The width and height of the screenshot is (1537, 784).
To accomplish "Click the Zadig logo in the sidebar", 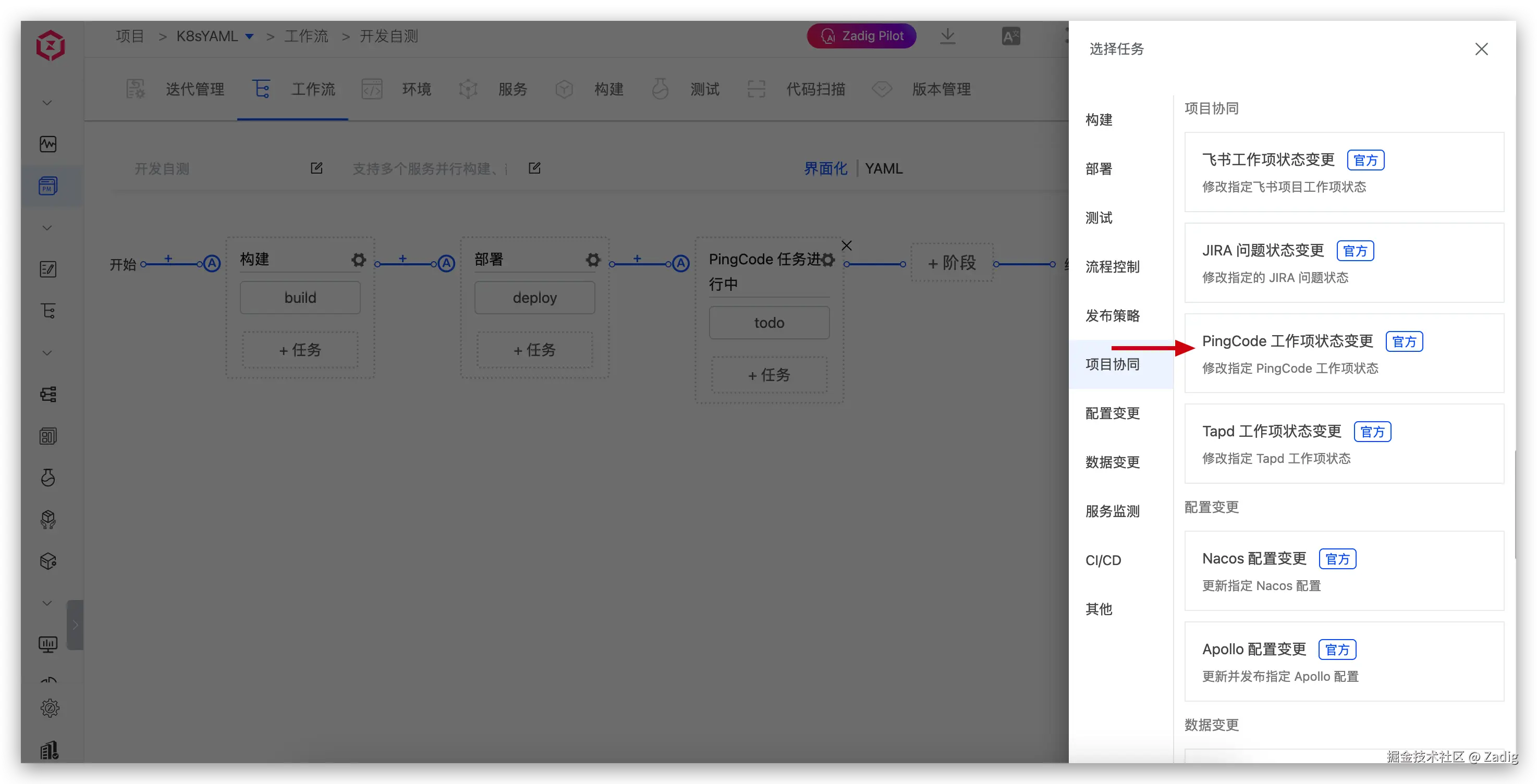I will coord(50,45).
